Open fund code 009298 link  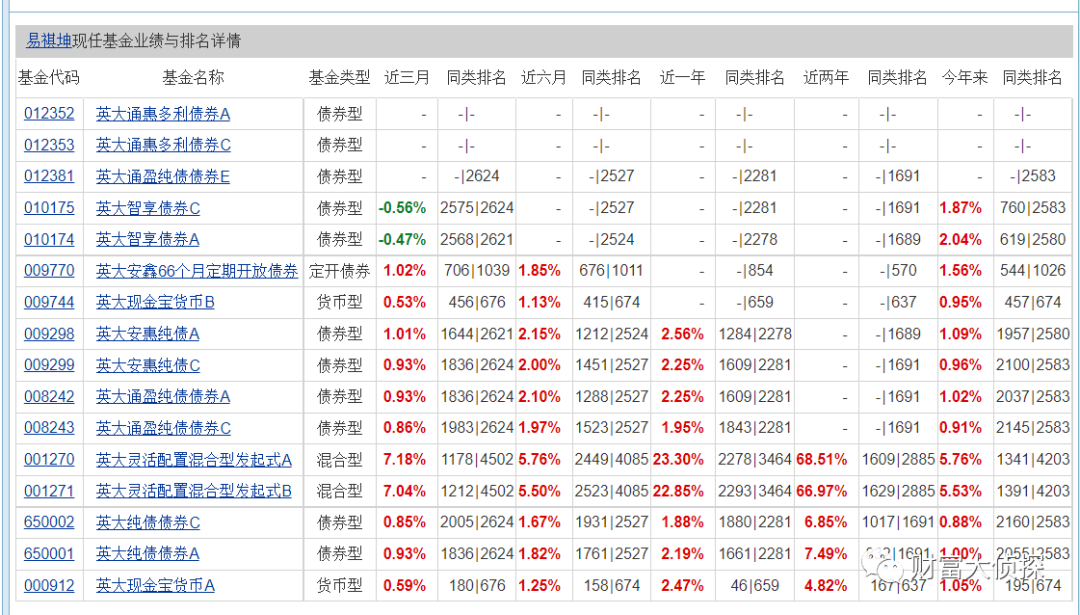49,334
